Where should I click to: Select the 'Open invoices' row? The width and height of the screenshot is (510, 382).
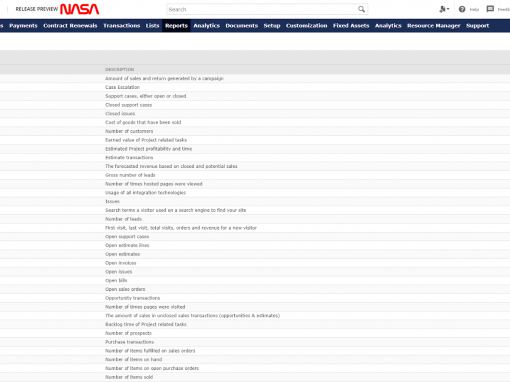click(255, 263)
